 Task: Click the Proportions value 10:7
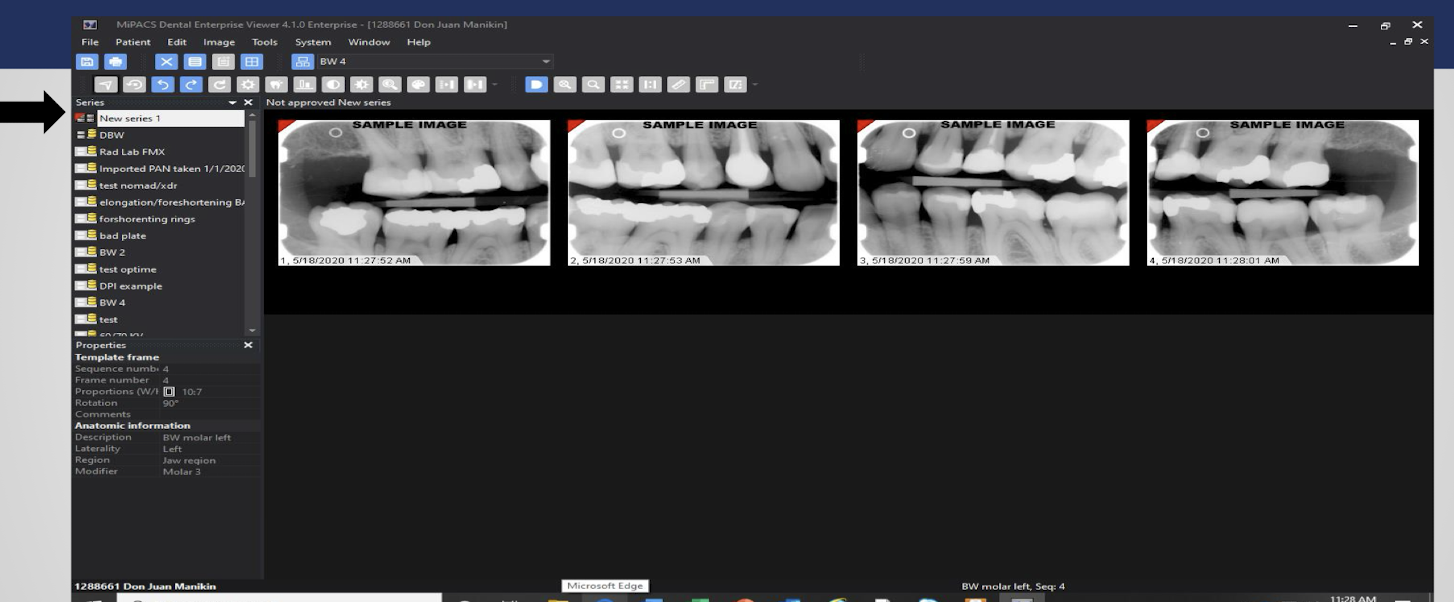pos(191,392)
